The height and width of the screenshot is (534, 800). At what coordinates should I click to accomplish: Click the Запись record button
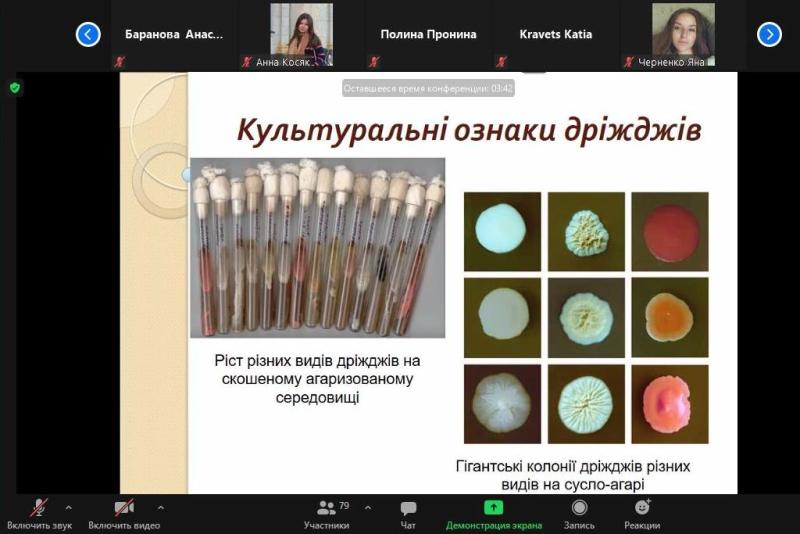point(579,514)
